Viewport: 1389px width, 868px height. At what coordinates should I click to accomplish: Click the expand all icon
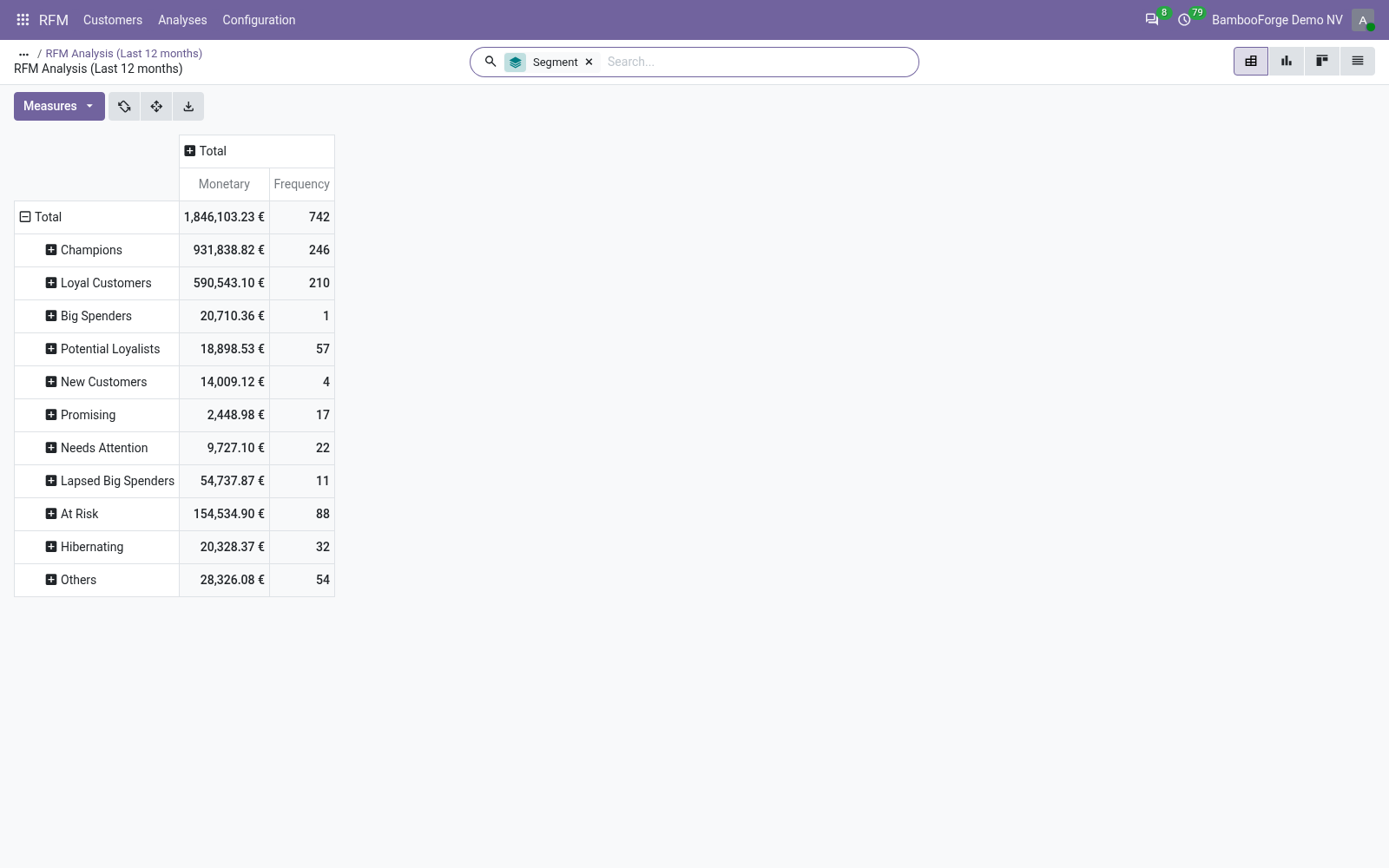(x=156, y=107)
